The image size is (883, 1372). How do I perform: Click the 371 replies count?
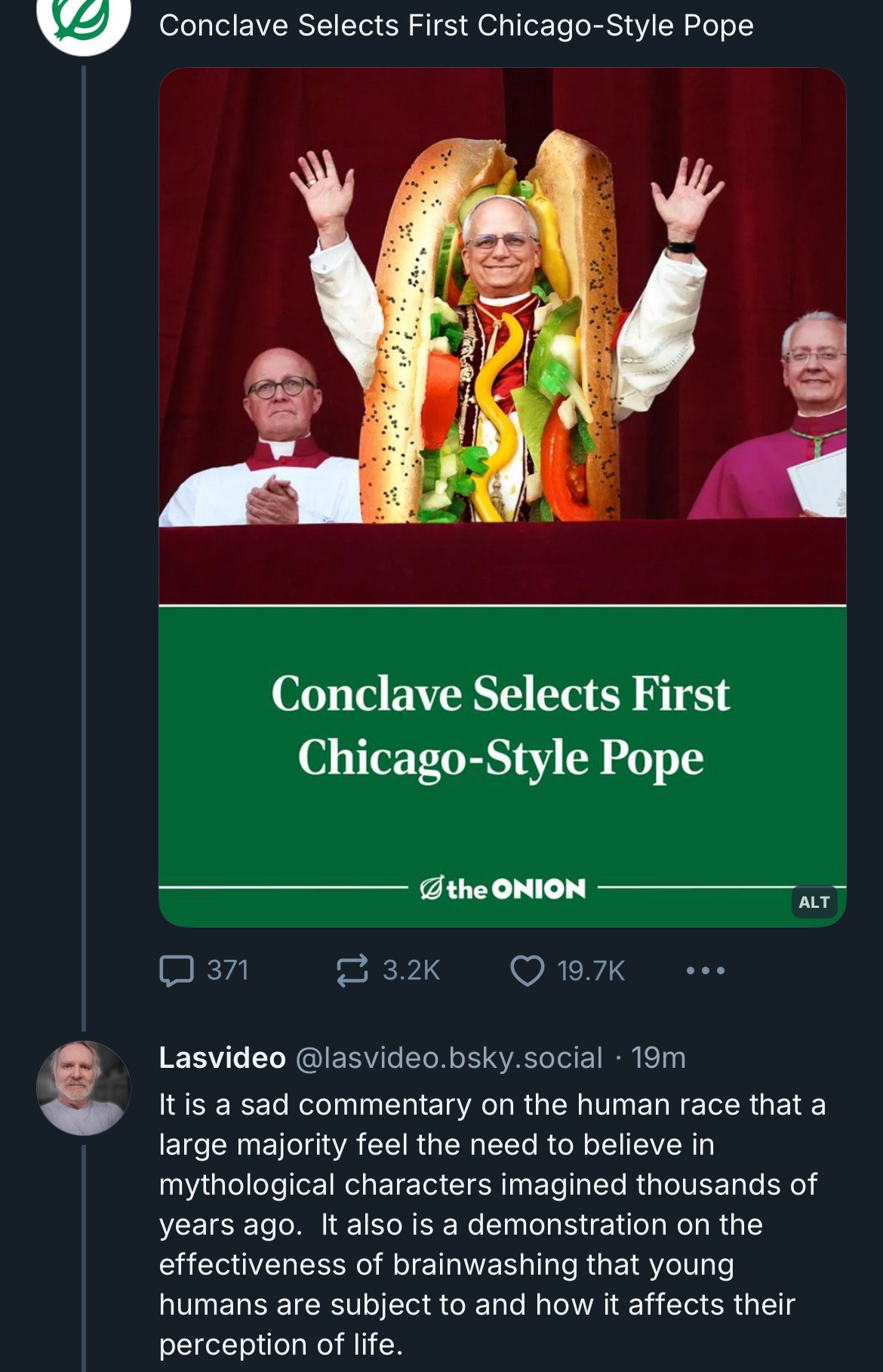(228, 971)
